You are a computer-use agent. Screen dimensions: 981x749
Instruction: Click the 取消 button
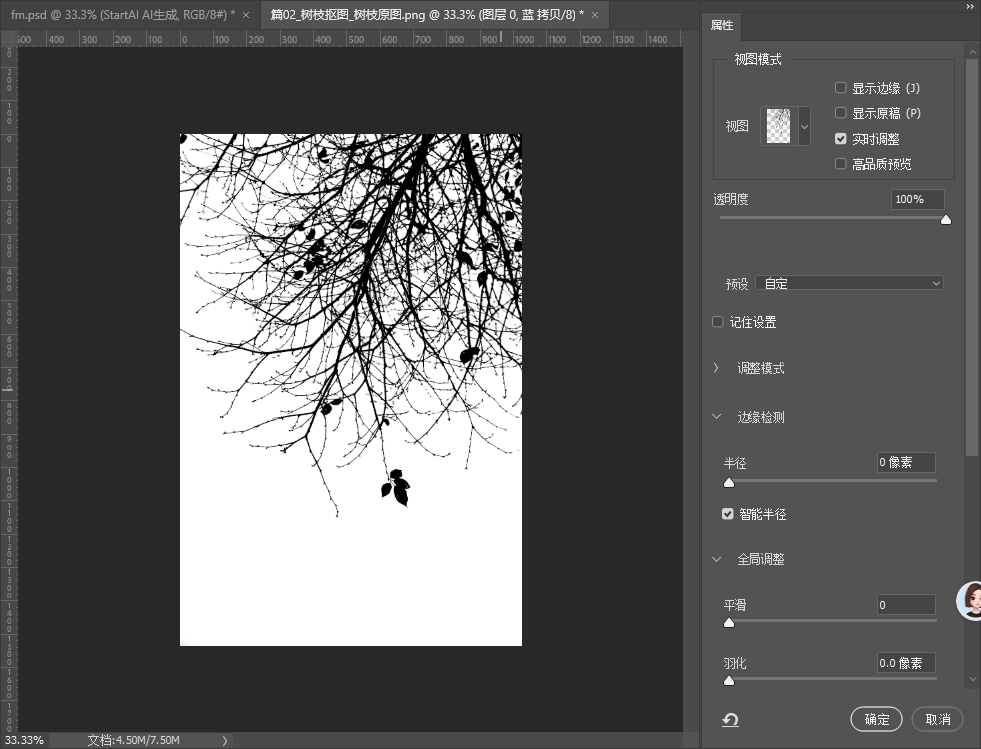[938, 719]
